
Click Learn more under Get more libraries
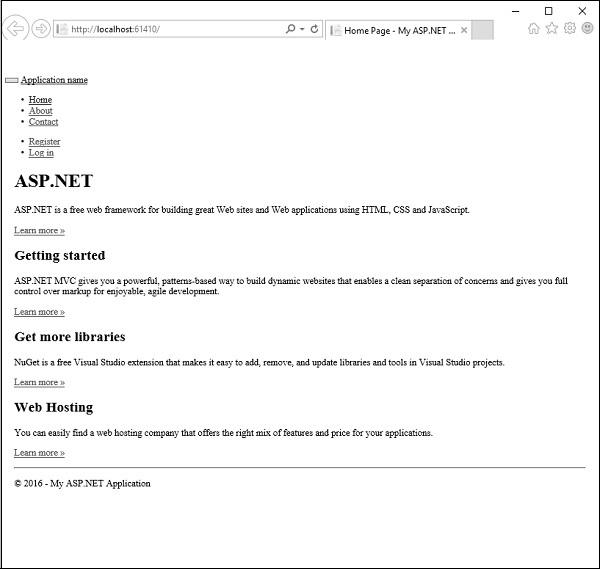coord(39,382)
